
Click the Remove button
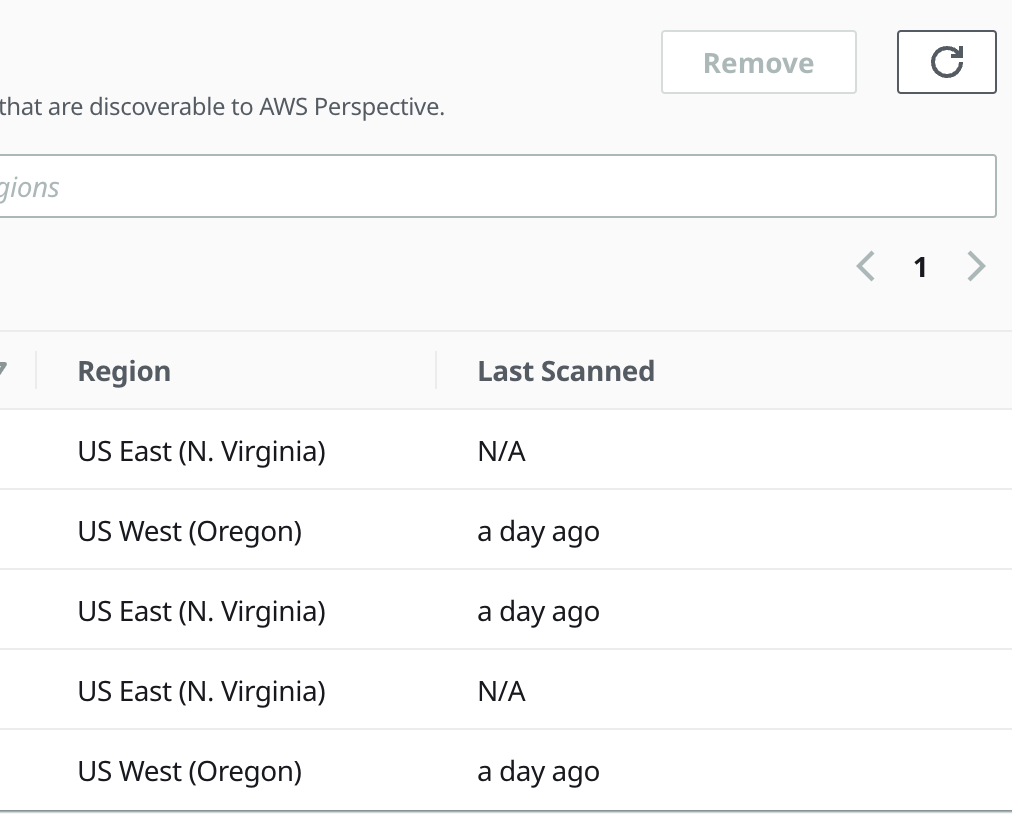(758, 63)
